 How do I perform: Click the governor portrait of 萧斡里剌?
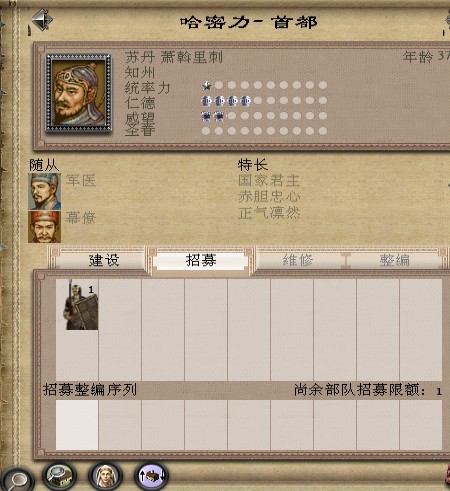pyautogui.click(x=79, y=93)
